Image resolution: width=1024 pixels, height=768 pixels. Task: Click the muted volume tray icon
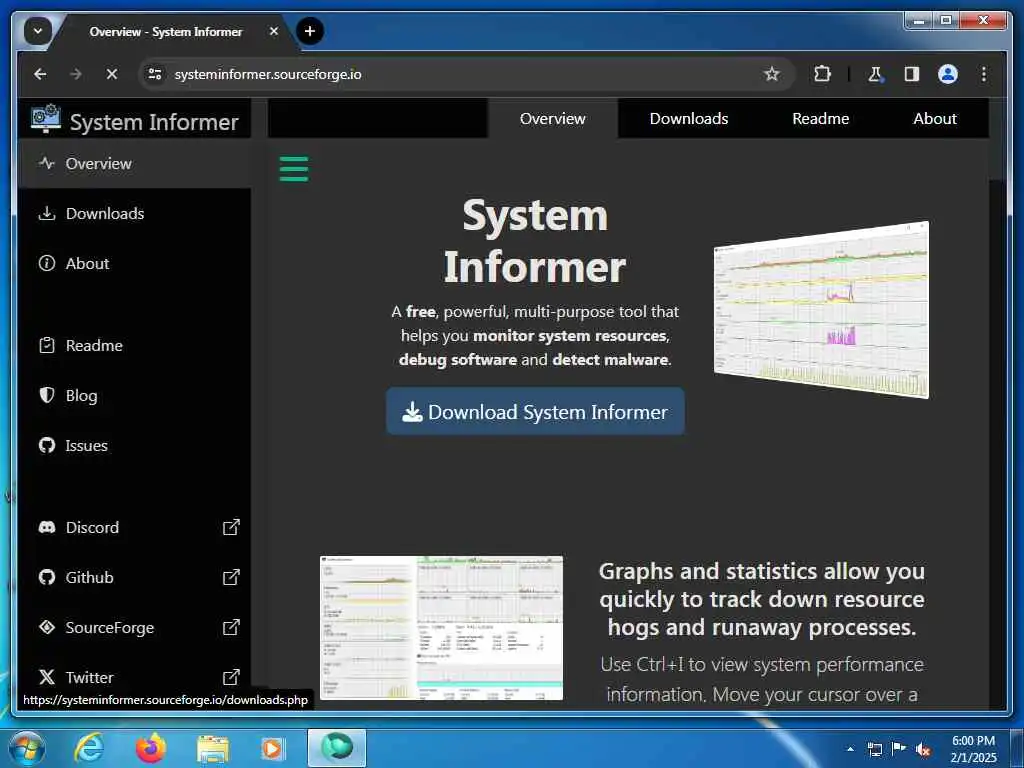click(923, 750)
